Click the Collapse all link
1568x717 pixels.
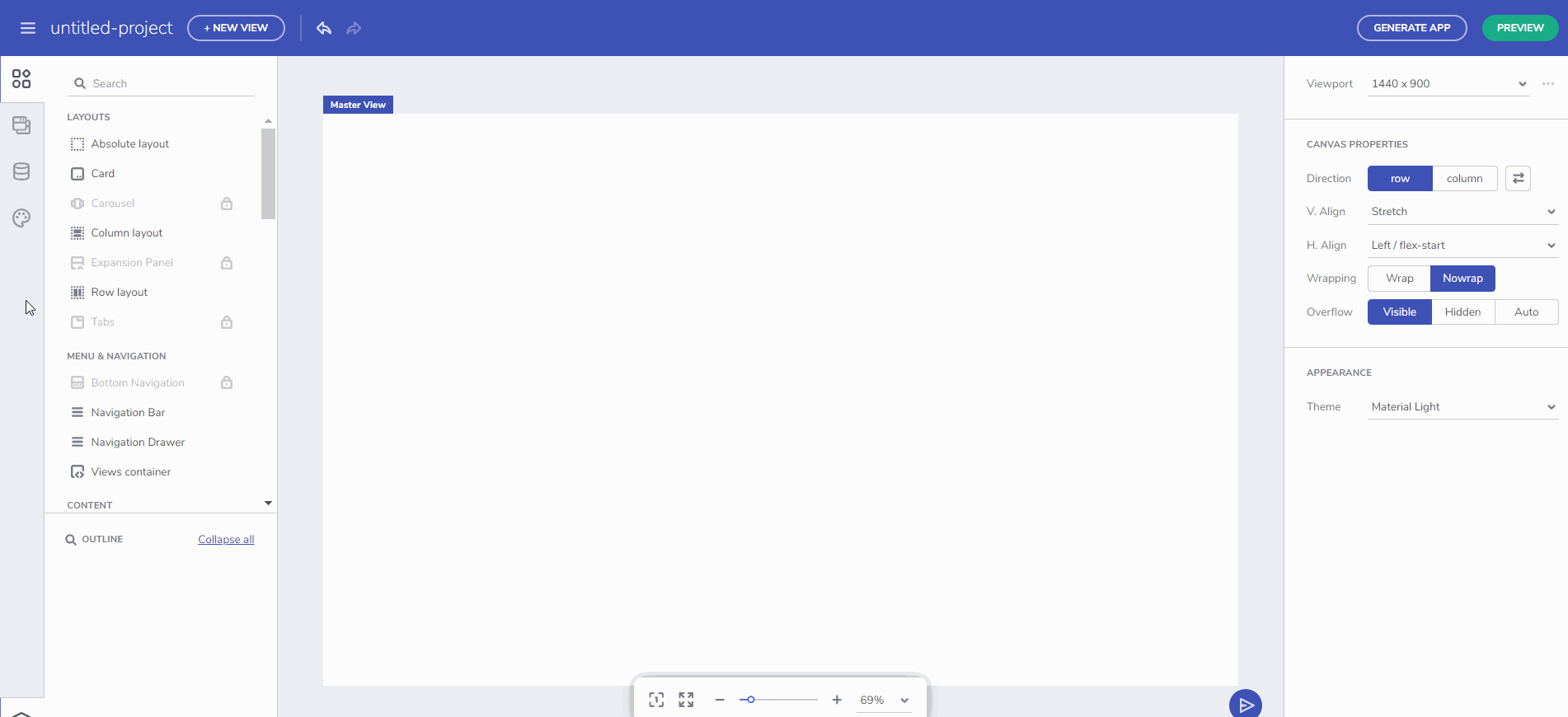[226, 540]
